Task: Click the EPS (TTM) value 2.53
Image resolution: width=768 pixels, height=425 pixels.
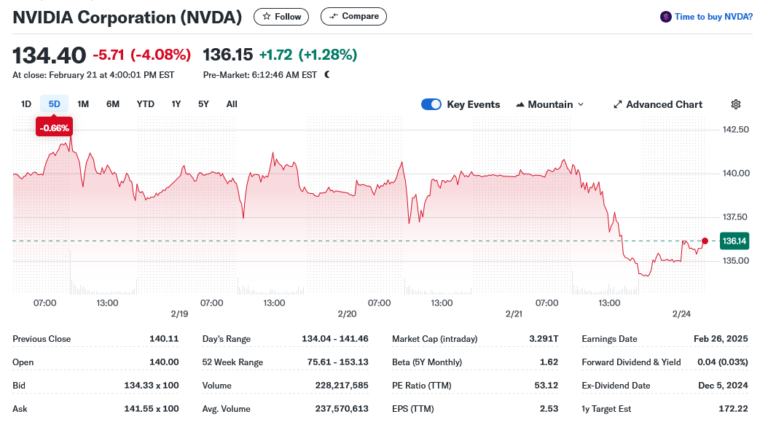Action: pos(549,408)
